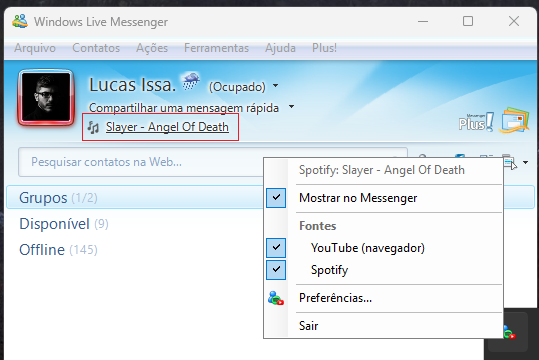The image size is (539, 360).
Task: Click the display name Lucas Issa.
Action: pos(132,85)
